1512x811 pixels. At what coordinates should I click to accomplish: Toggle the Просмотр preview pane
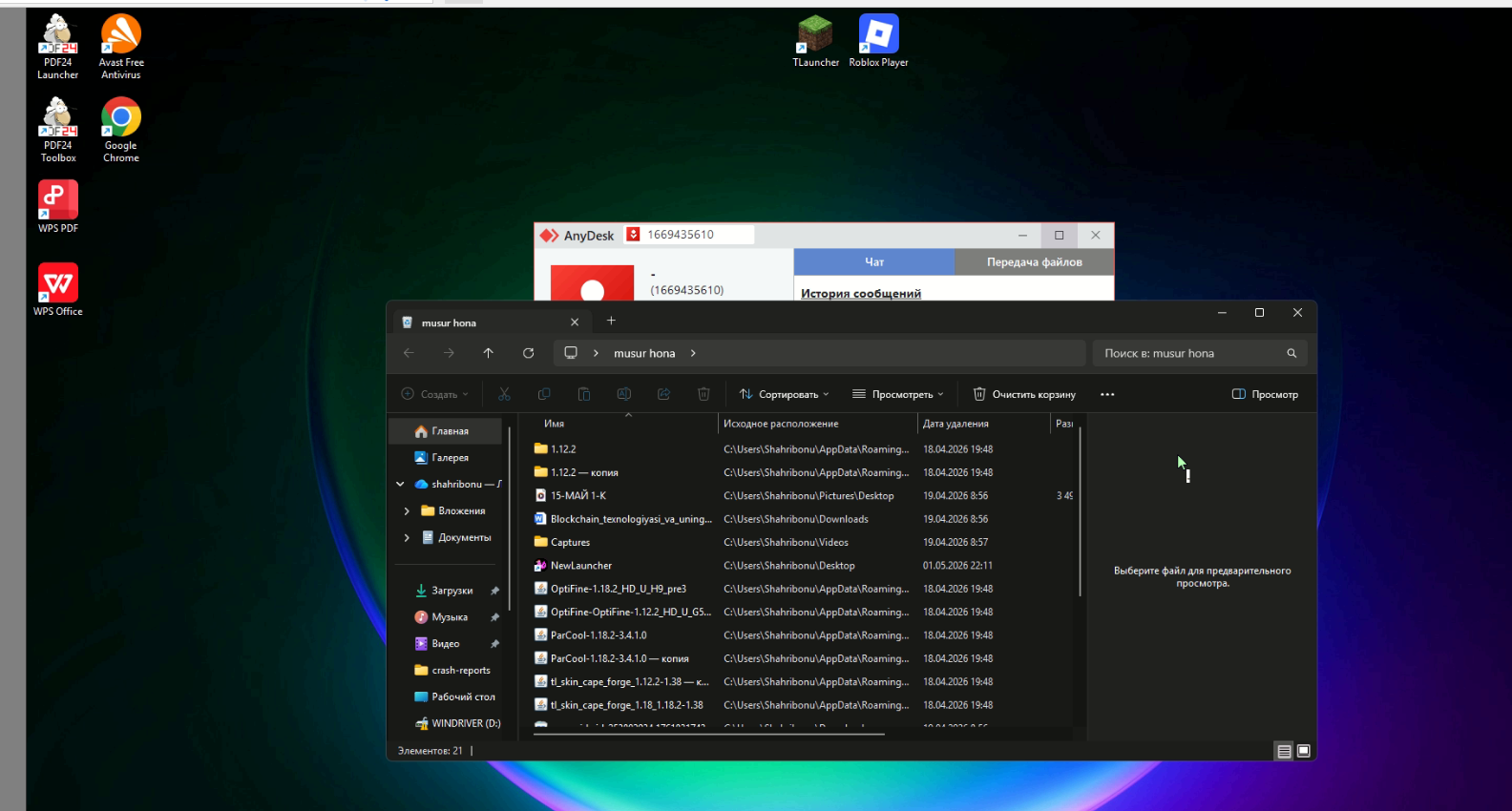(x=1265, y=394)
